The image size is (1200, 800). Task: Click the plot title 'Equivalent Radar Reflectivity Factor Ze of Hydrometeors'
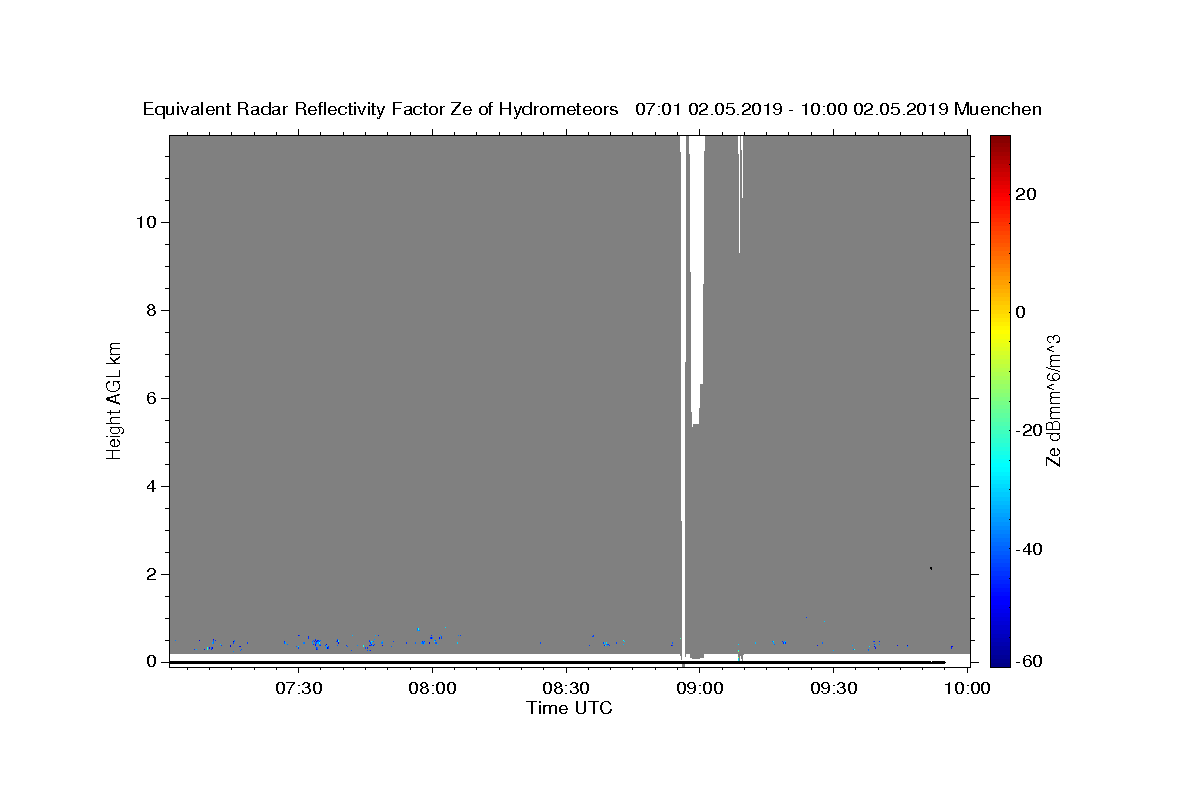click(x=381, y=110)
